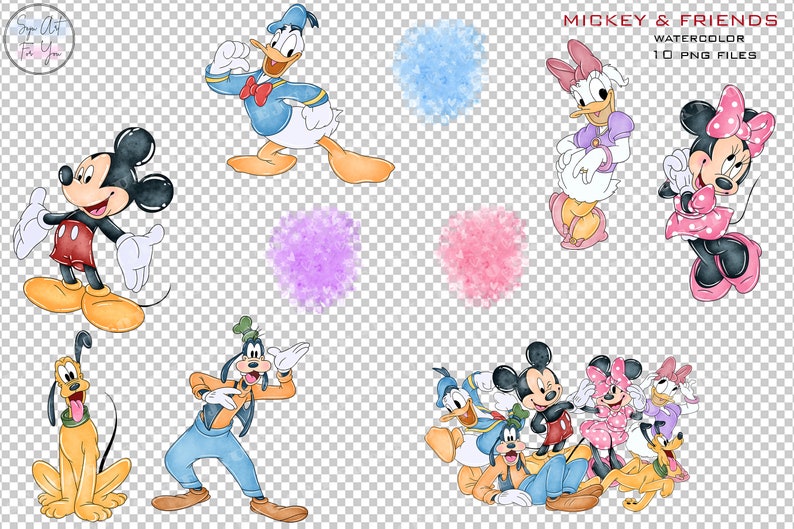Image resolution: width=794 pixels, height=529 pixels.
Task: Click the circular Sign Art For You logo
Action: 39,38
